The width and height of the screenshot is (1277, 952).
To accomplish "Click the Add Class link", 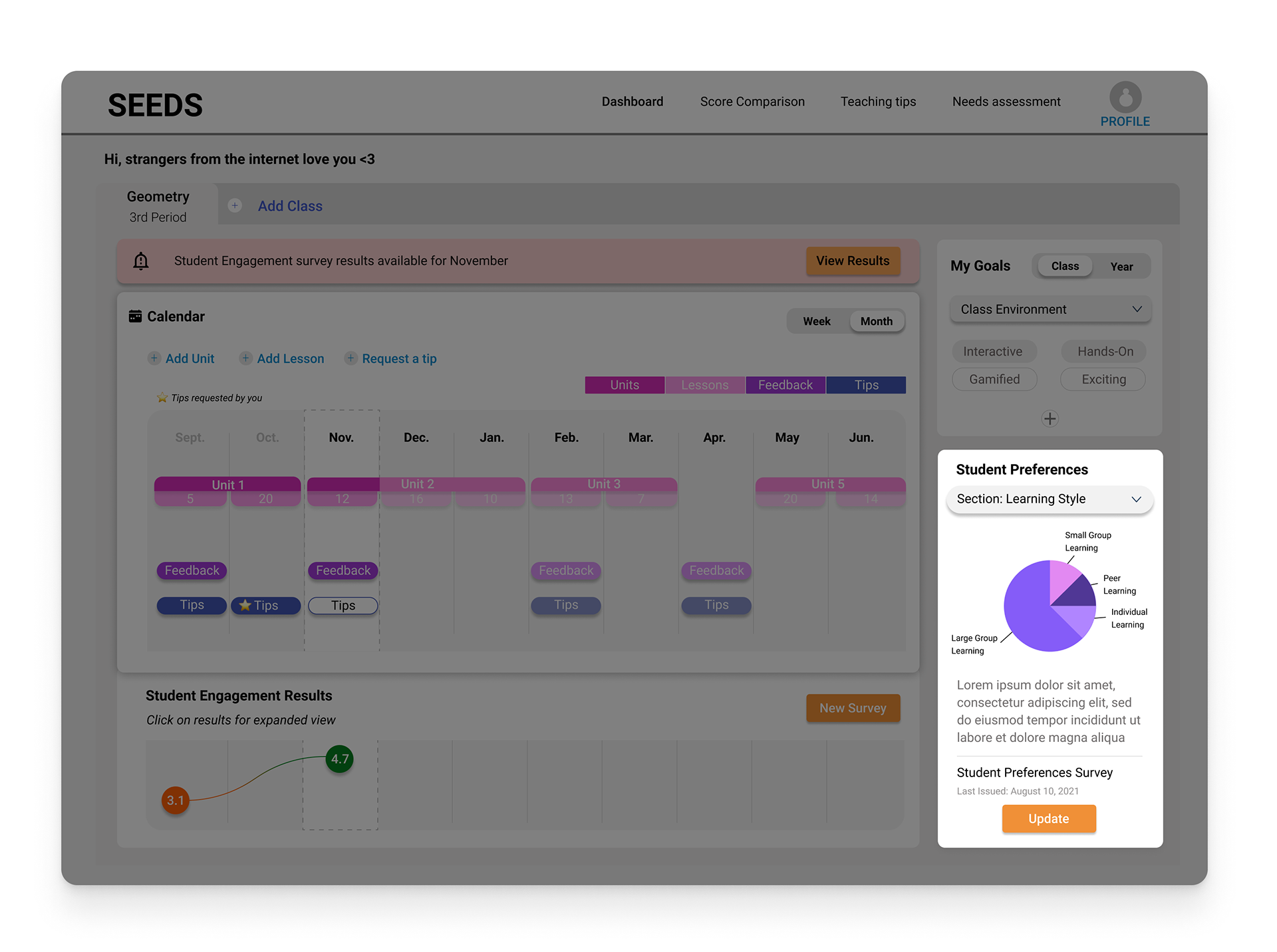I will click(290, 206).
